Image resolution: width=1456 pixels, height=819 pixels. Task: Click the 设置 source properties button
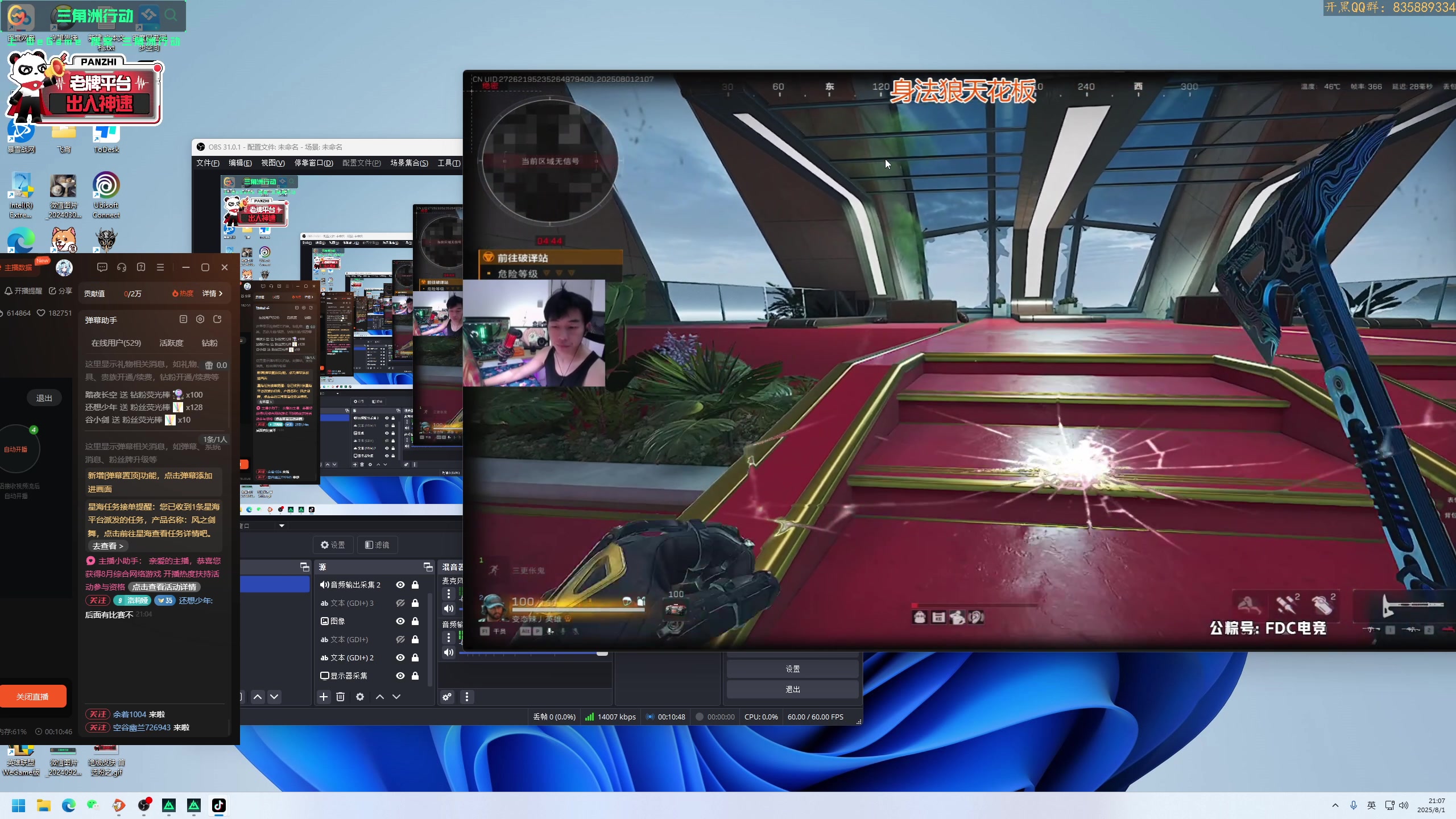pyautogui.click(x=333, y=545)
